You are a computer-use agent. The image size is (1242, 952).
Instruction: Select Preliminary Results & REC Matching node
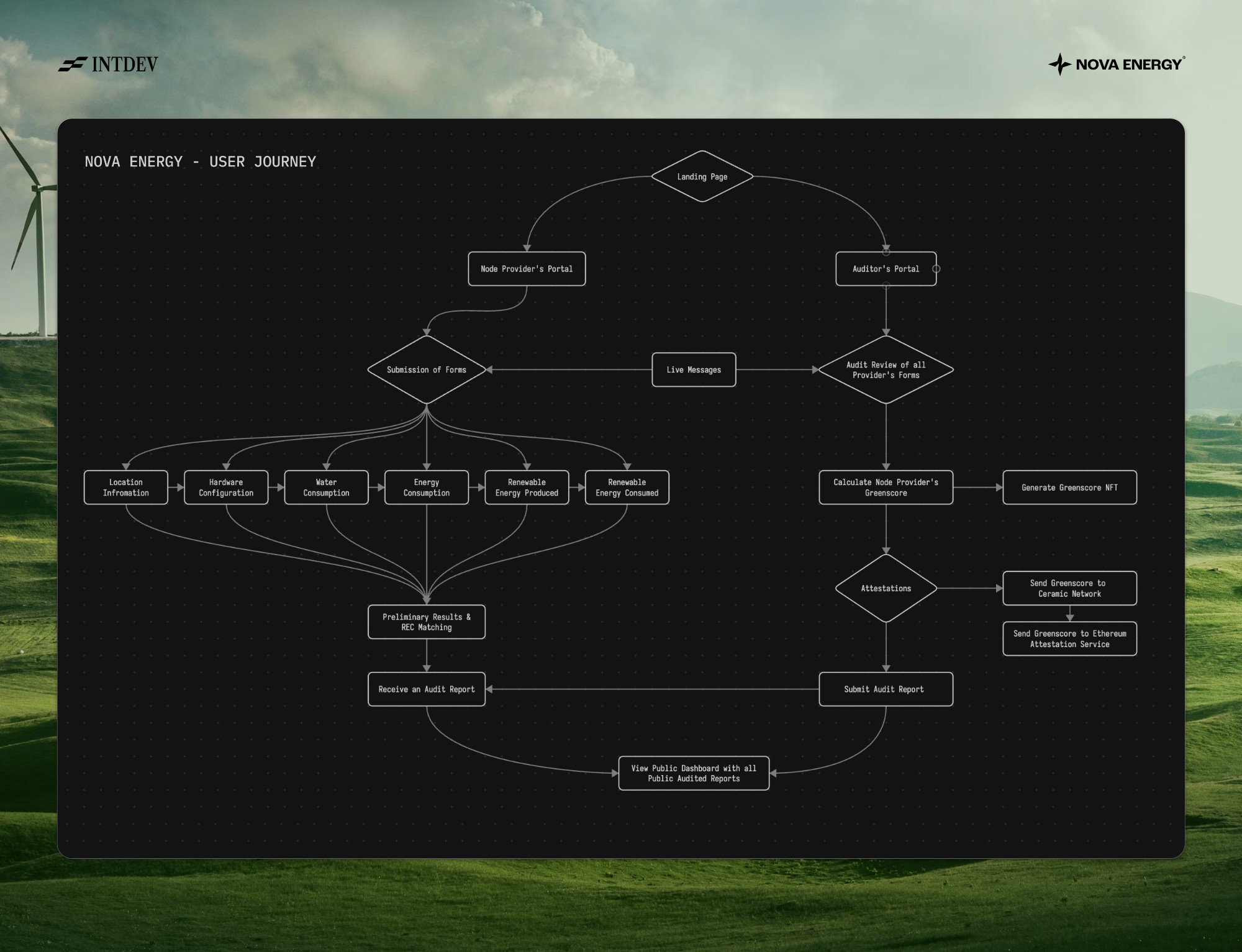(x=426, y=622)
